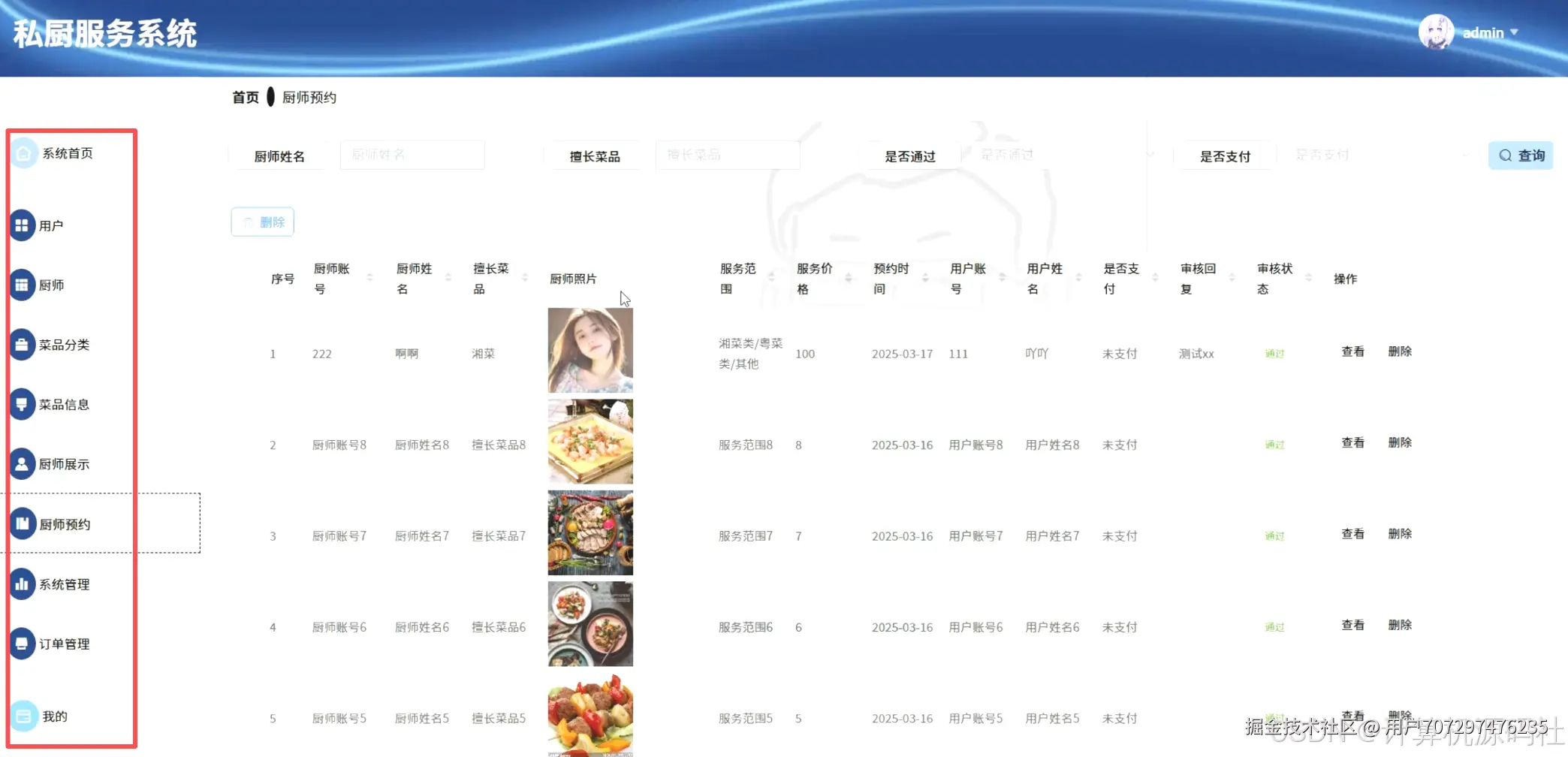Open dish photo of 厨师账号6
The height and width of the screenshot is (757, 1568).
pos(590,624)
